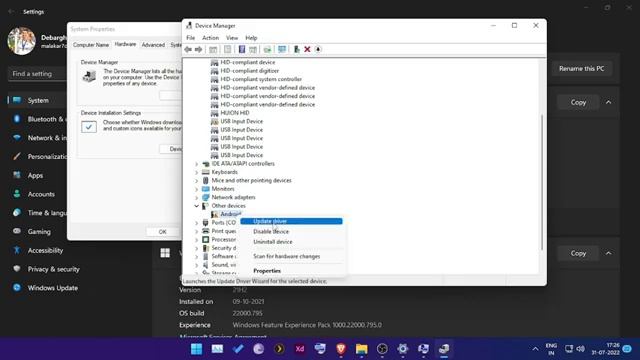The height and width of the screenshot is (360, 640).
Task: Switch to Advanced tab in System Properties
Action: tap(153, 45)
